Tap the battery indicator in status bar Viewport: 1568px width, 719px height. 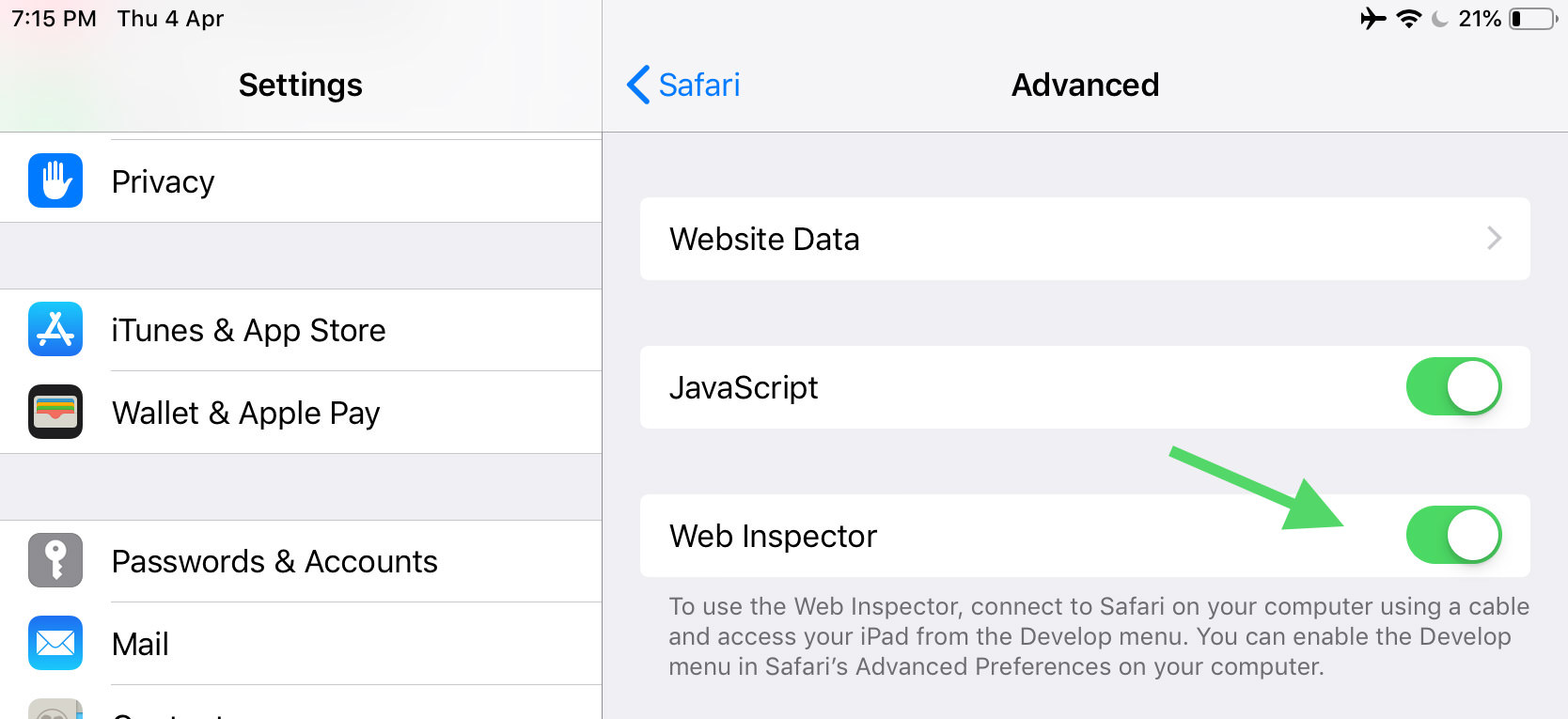click(1533, 19)
